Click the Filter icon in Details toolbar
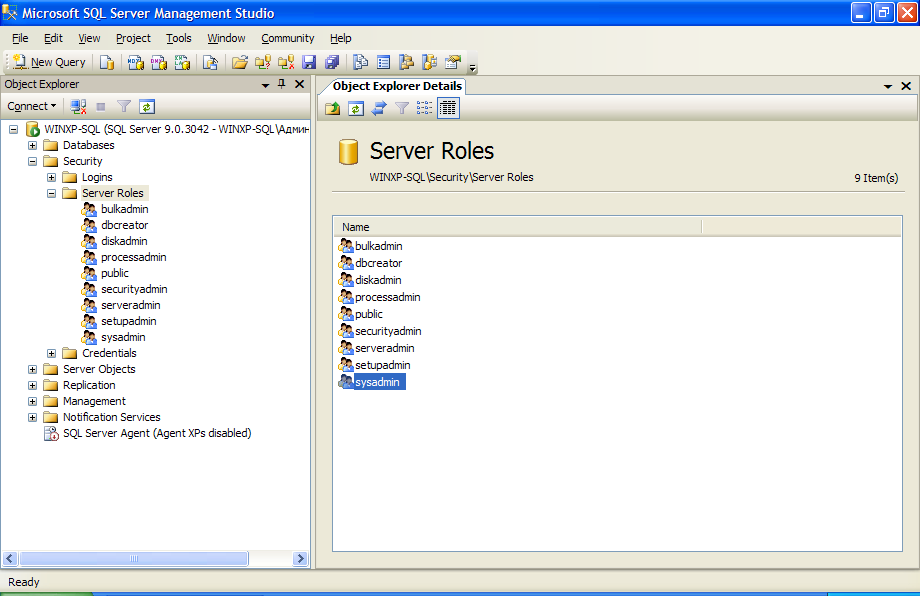 [x=401, y=108]
